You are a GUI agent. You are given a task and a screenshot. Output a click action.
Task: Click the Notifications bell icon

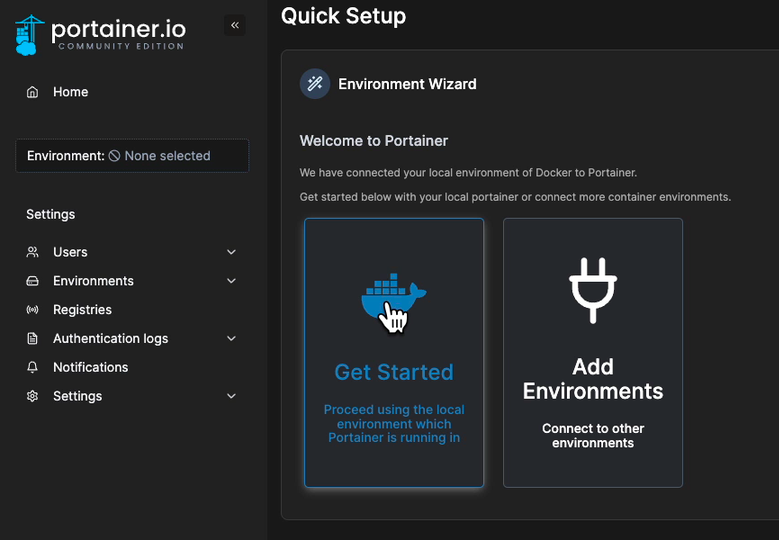(32, 367)
